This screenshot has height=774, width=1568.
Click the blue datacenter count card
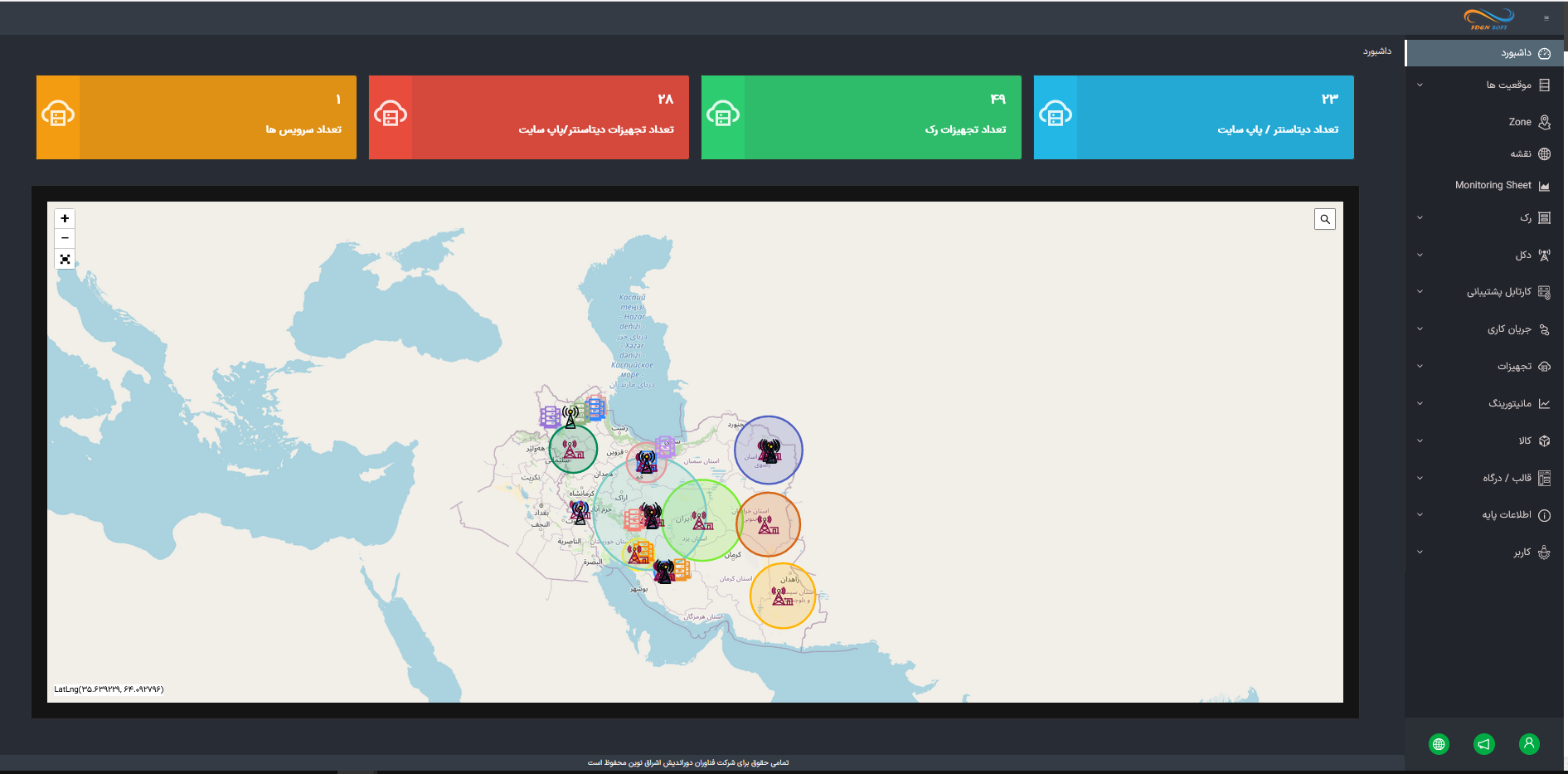coord(1193,117)
